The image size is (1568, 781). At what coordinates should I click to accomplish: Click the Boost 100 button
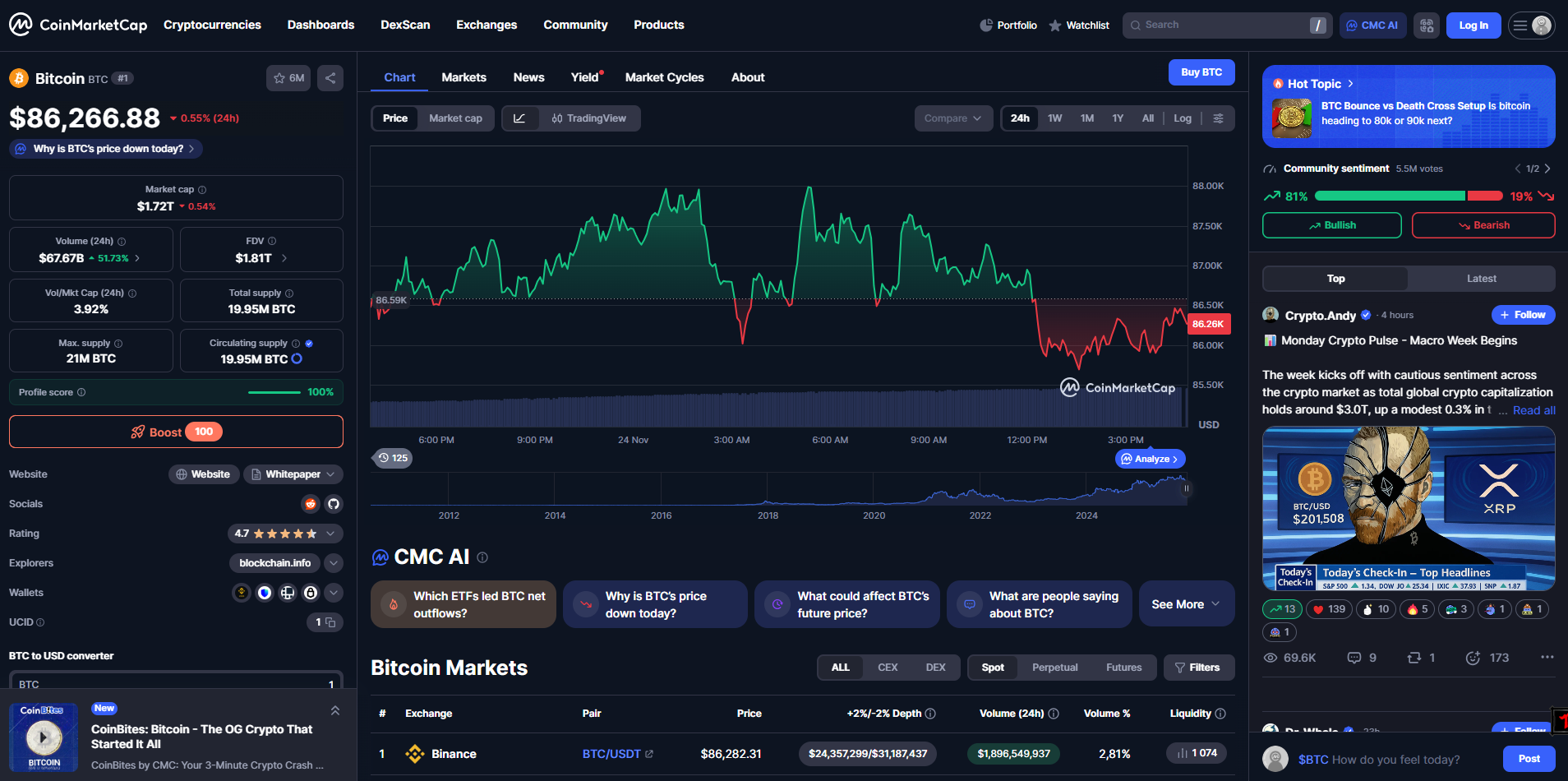[176, 432]
